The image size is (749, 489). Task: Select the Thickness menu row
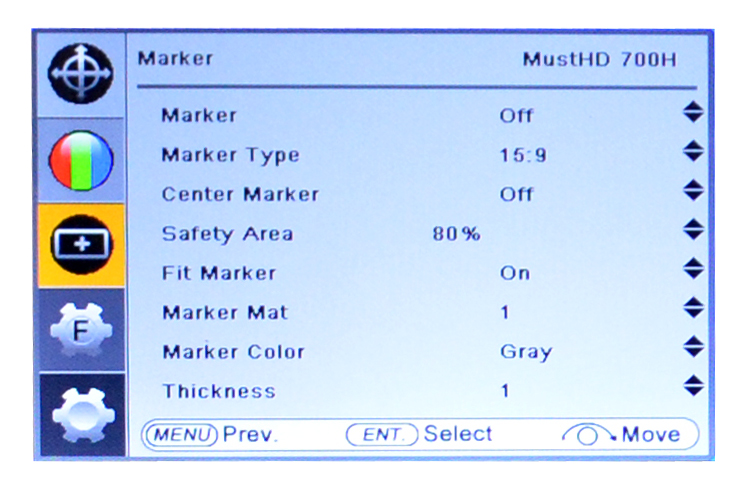(x=218, y=391)
